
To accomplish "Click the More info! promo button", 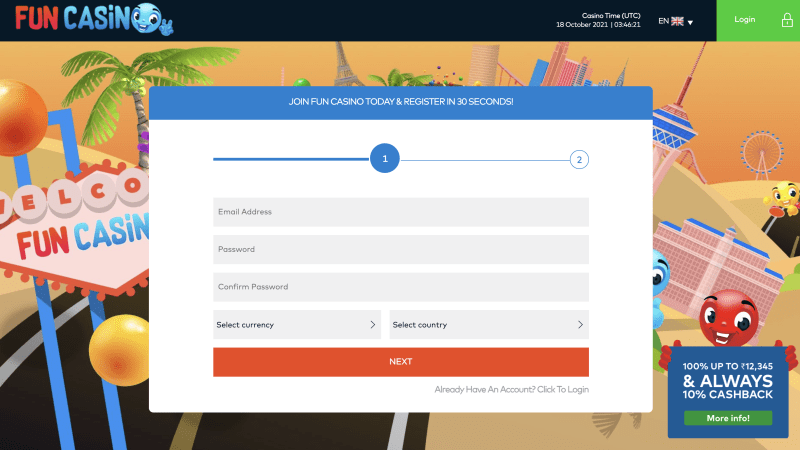I will click(x=728, y=418).
